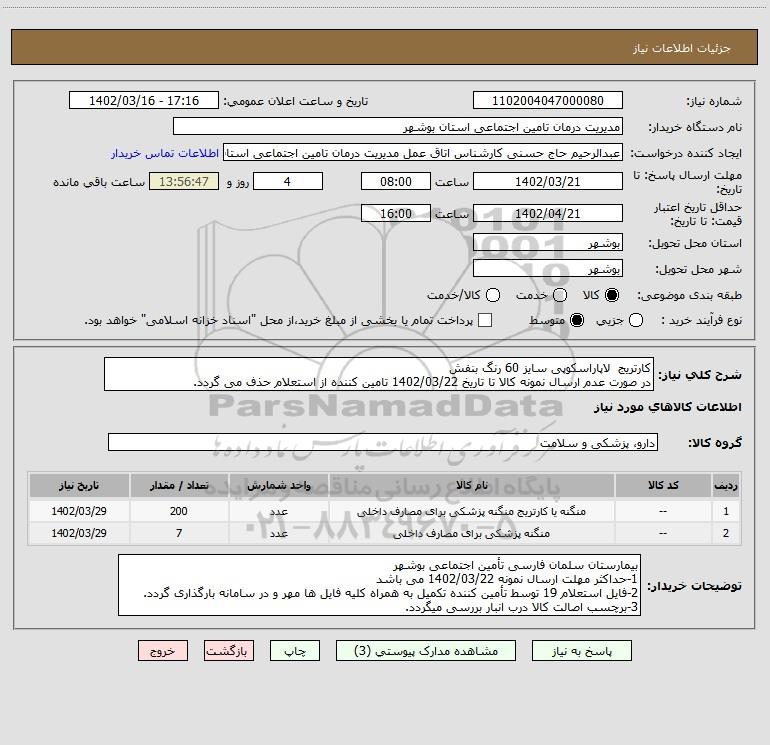770x745 pixels.
Task: Click the تاریخ نیاز column header
Action: pos(79,486)
